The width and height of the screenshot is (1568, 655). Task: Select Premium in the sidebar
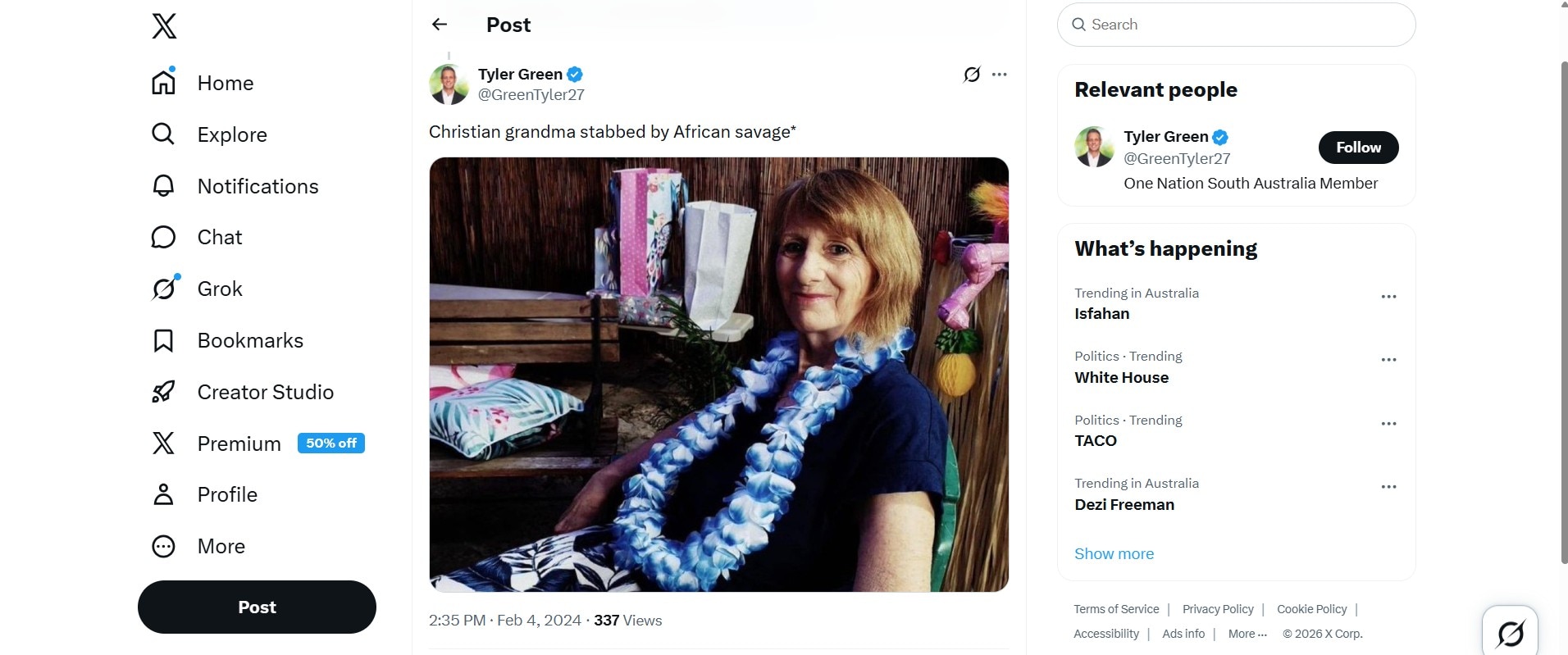(238, 443)
